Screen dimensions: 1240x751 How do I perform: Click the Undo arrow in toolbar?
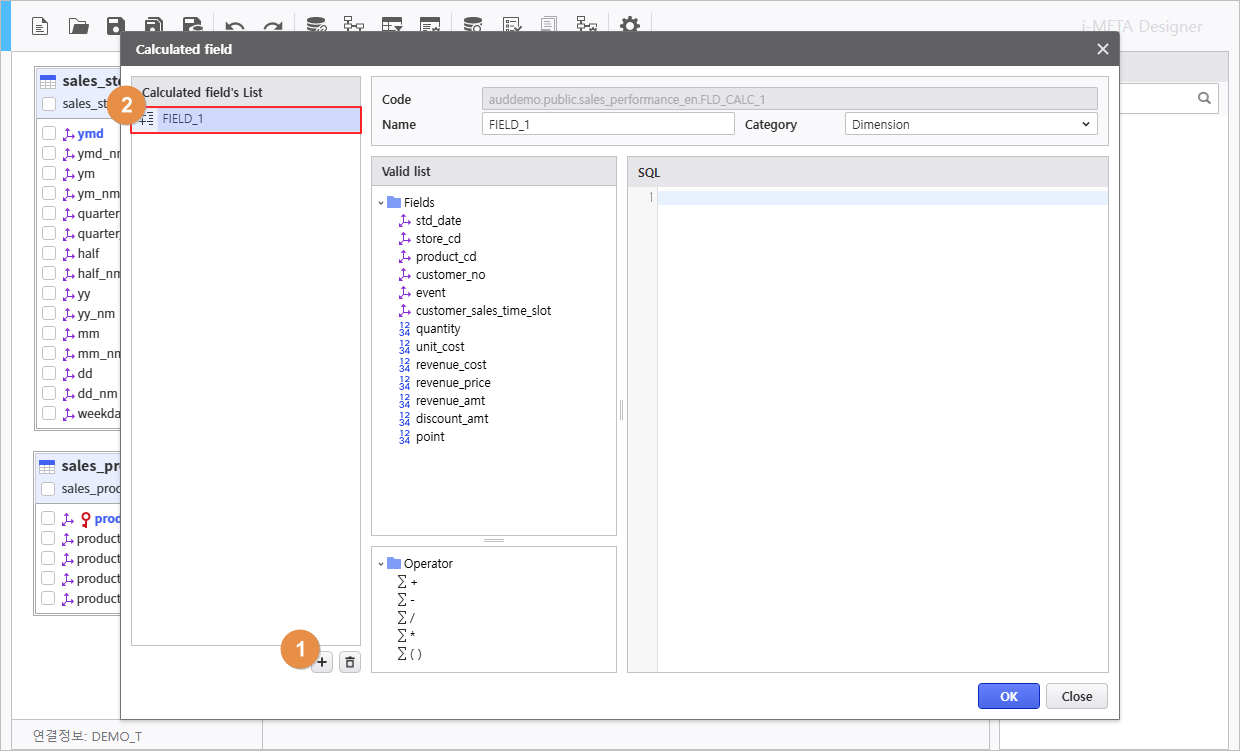(x=235, y=27)
